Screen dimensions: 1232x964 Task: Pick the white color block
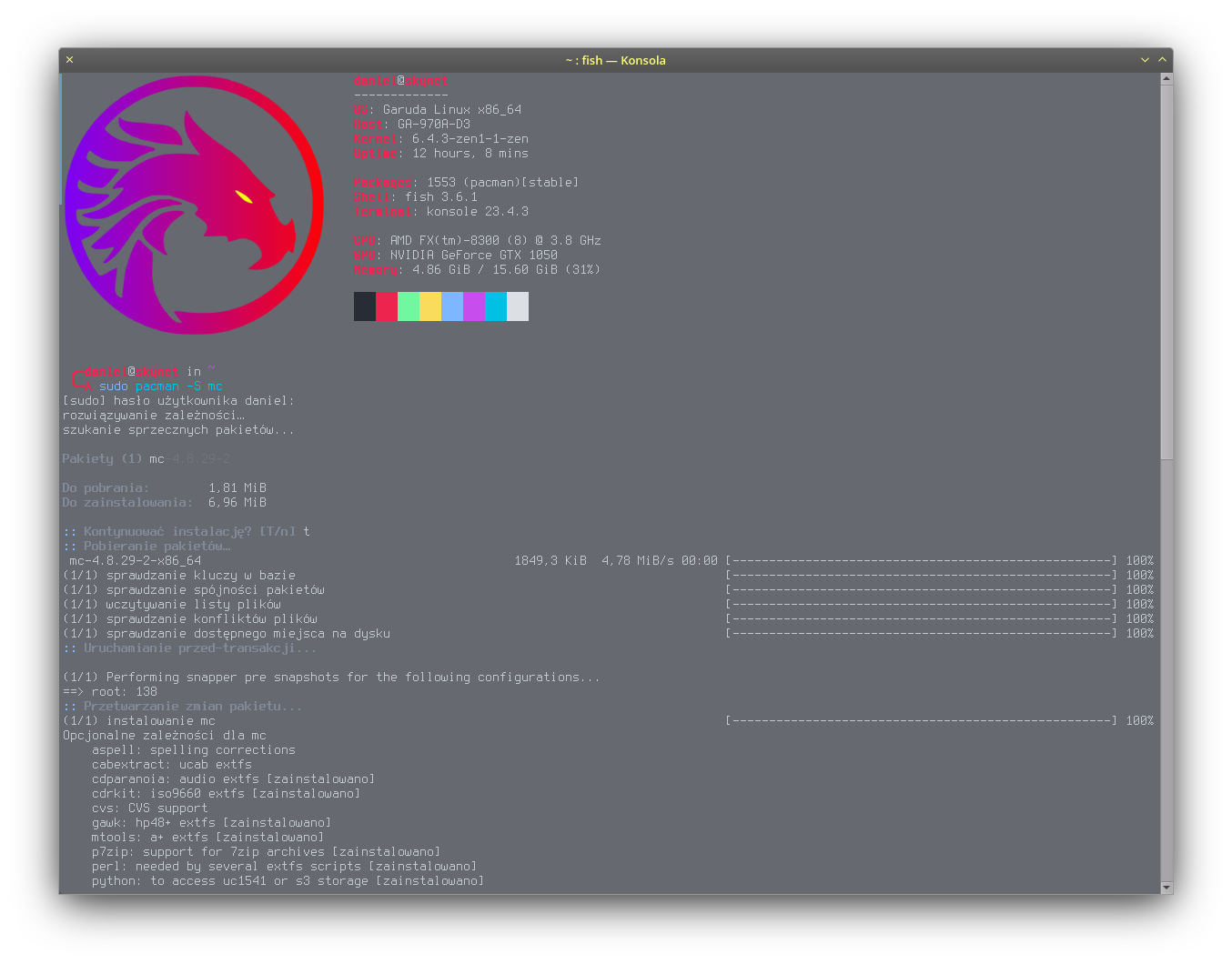click(518, 306)
